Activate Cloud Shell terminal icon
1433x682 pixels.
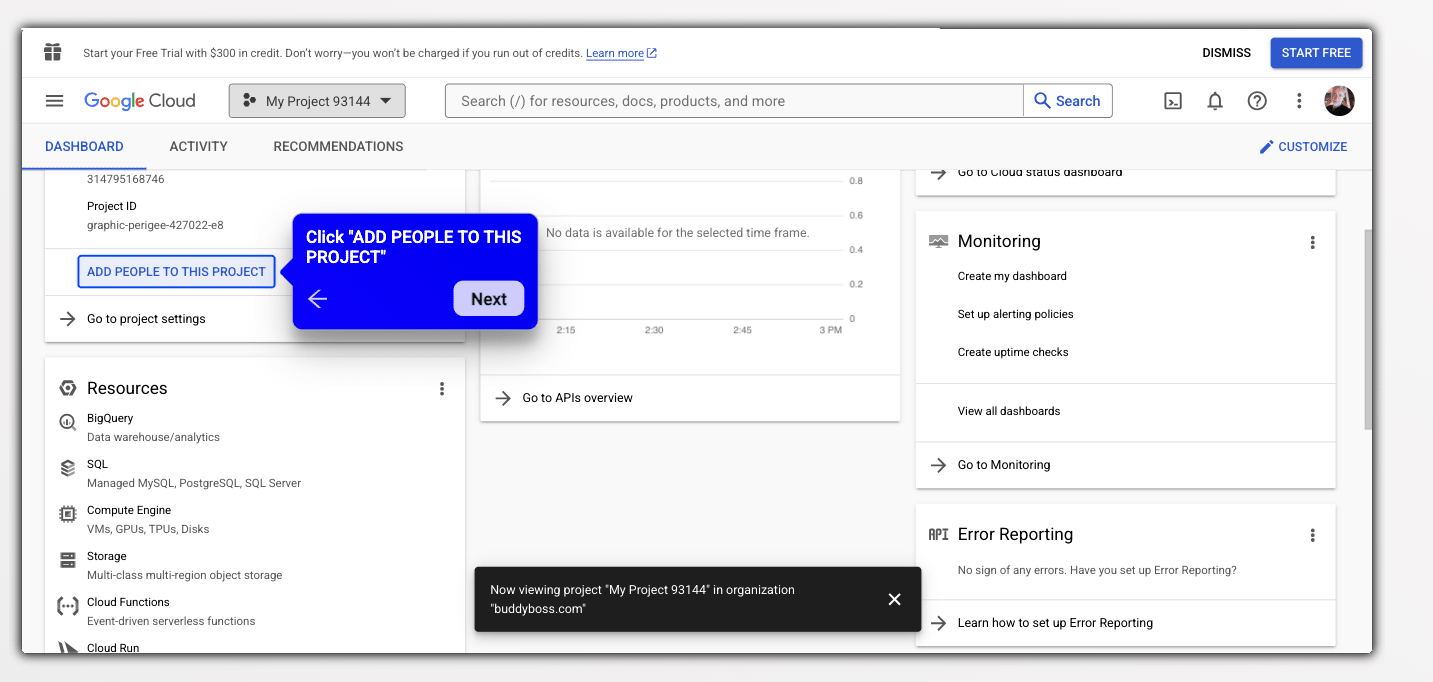[1173, 101]
